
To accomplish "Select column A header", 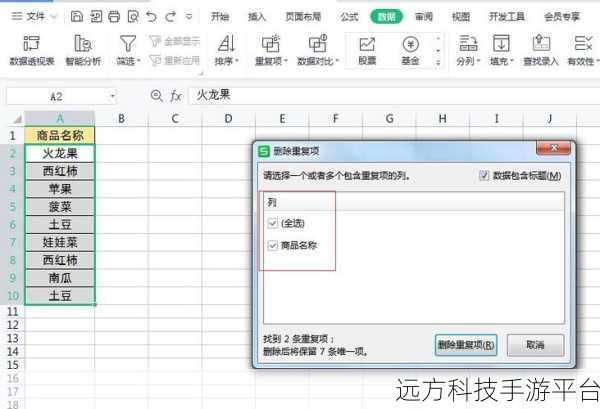I will tap(60, 119).
